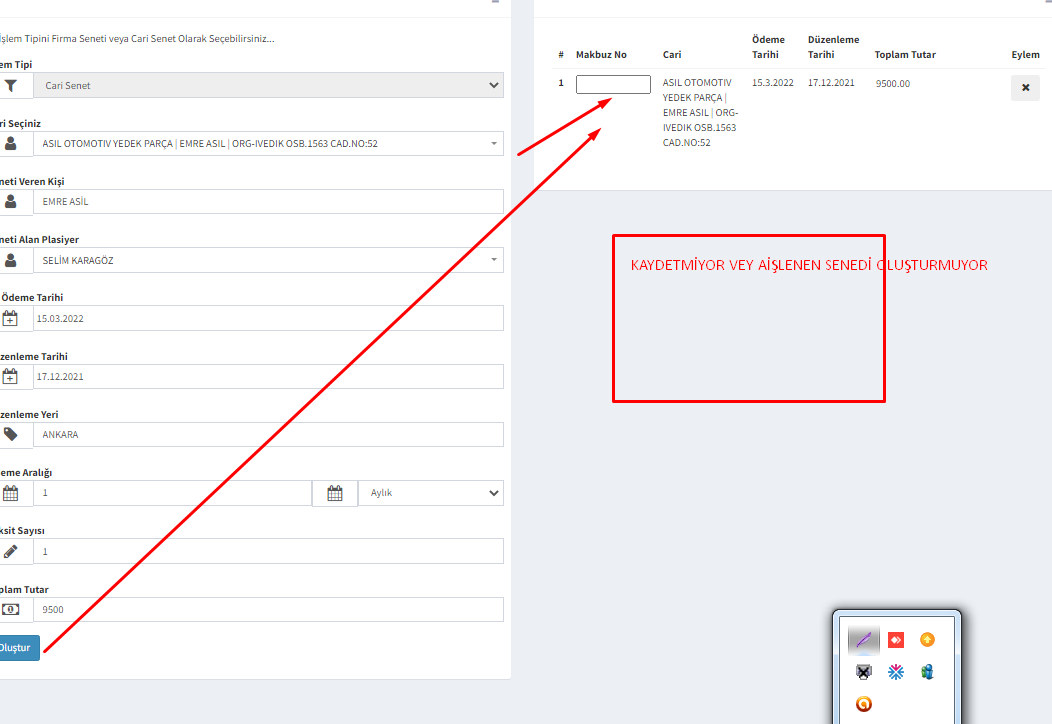
Task: Open the two-people messenger tray icon
Action: click(927, 672)
